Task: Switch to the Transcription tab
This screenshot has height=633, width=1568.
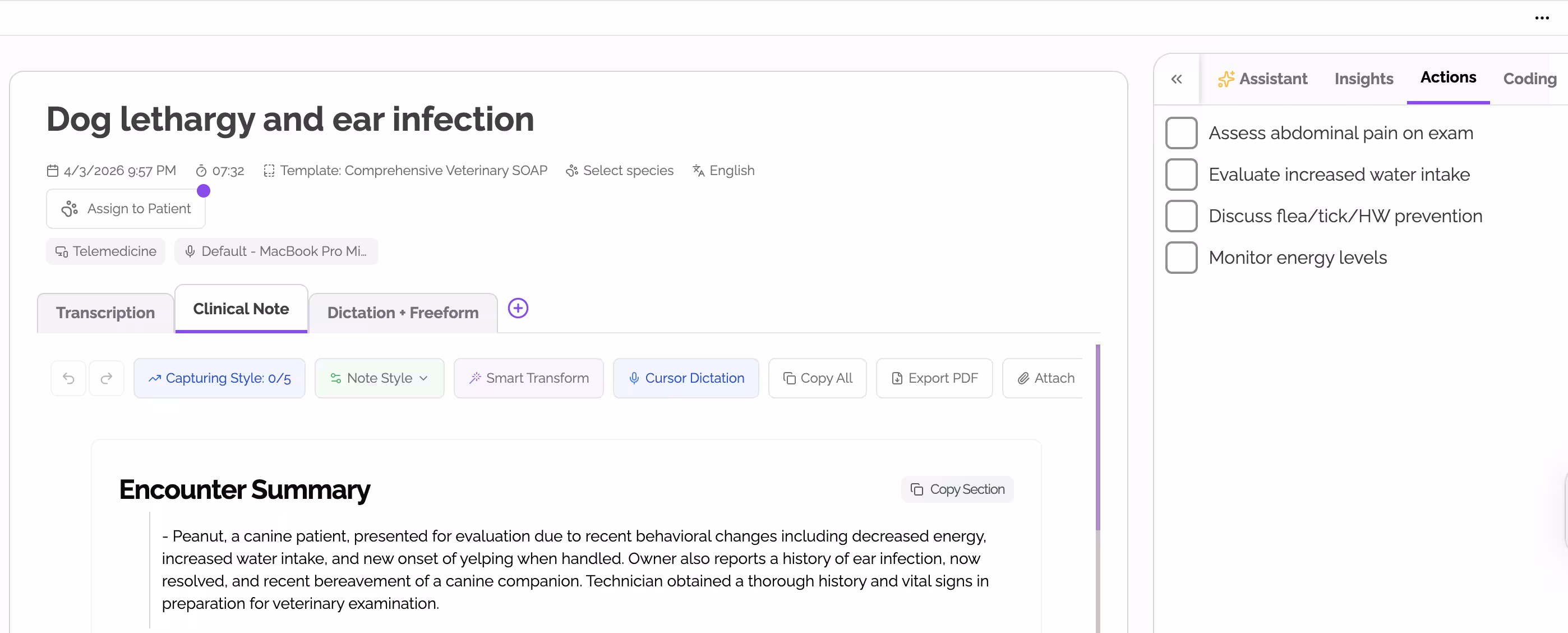Action: click(x=105, y=313)
